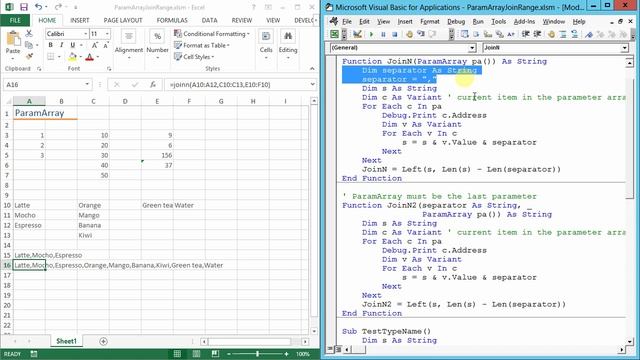Open the JoinN procedure dropdown in VBA

624,48
